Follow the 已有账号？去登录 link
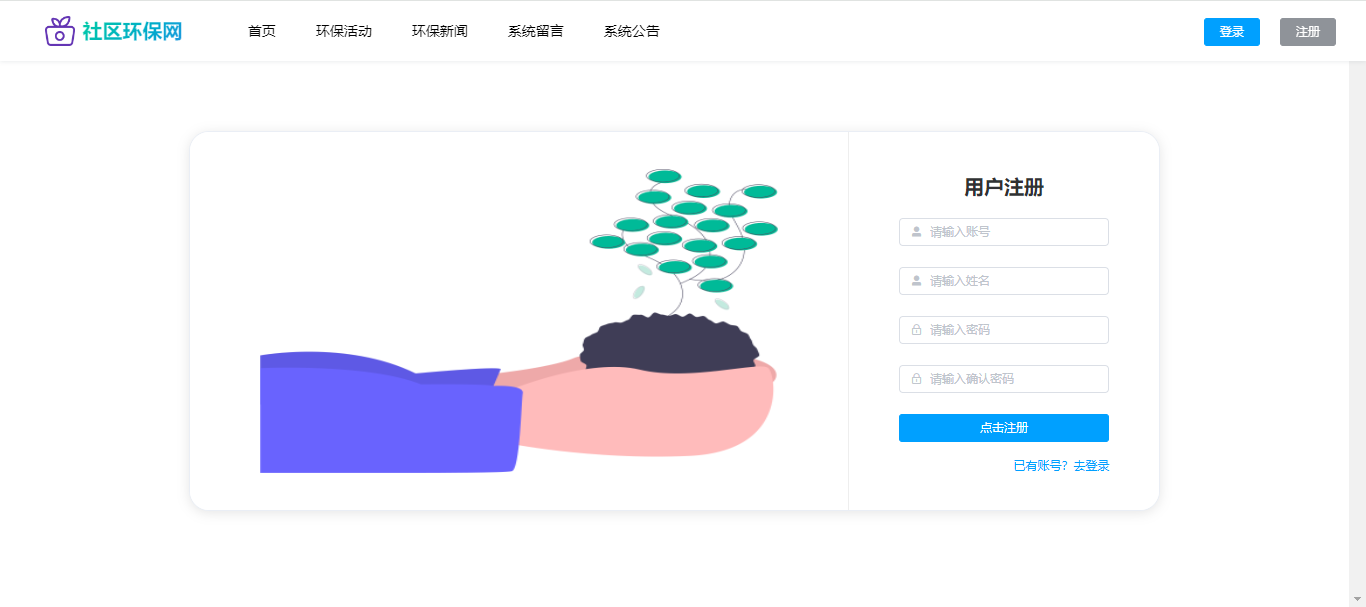 pos(1061,466)
